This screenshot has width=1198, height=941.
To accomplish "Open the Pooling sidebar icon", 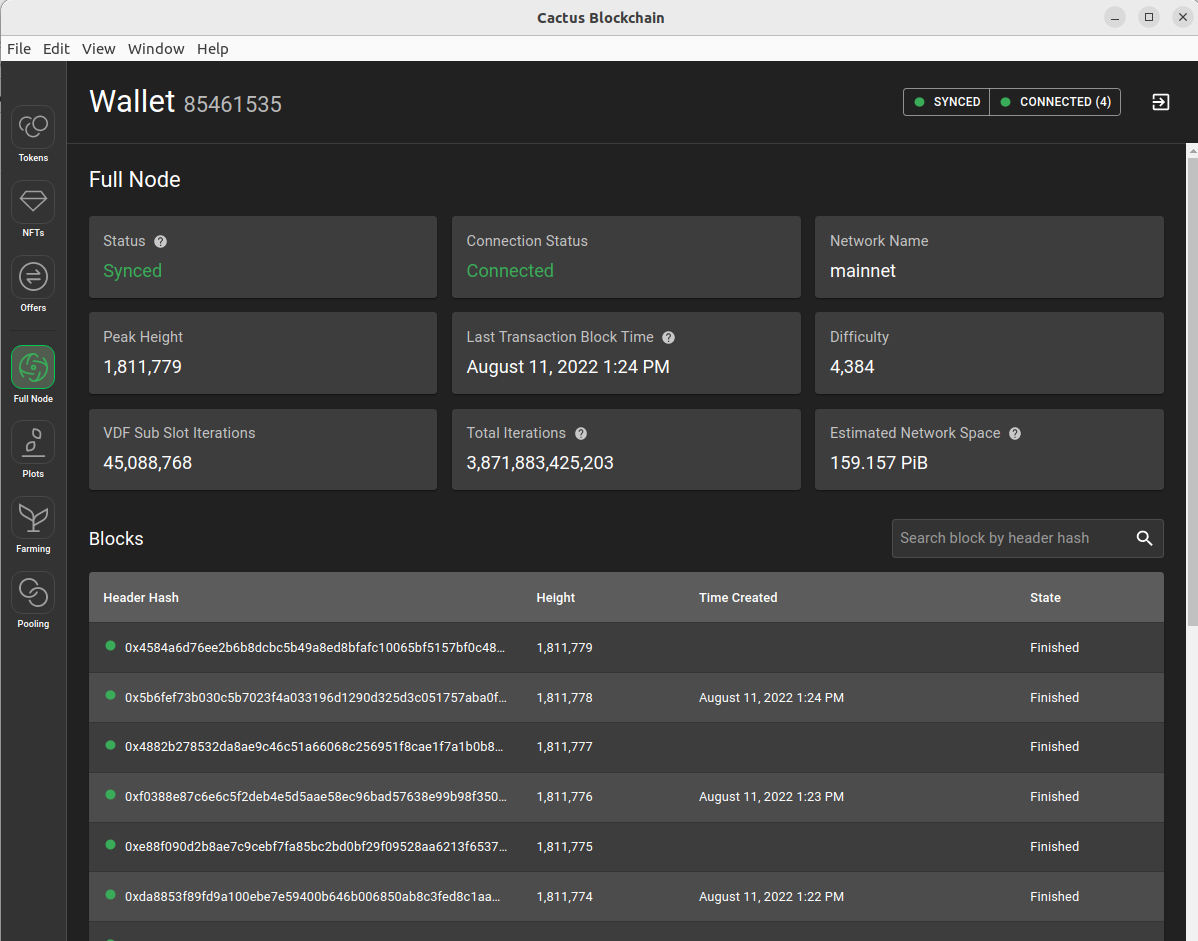I will (x=33, y=592).
